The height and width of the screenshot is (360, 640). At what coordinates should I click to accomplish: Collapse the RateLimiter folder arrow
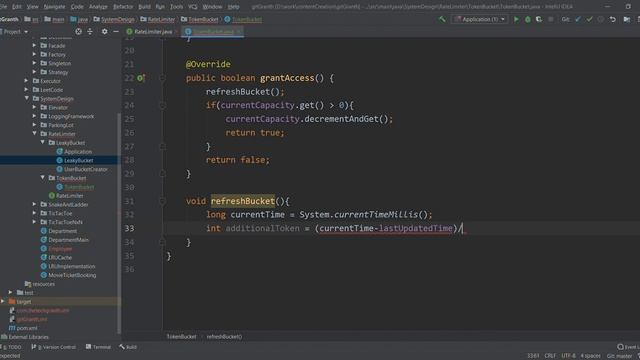[x=35, y=133]
